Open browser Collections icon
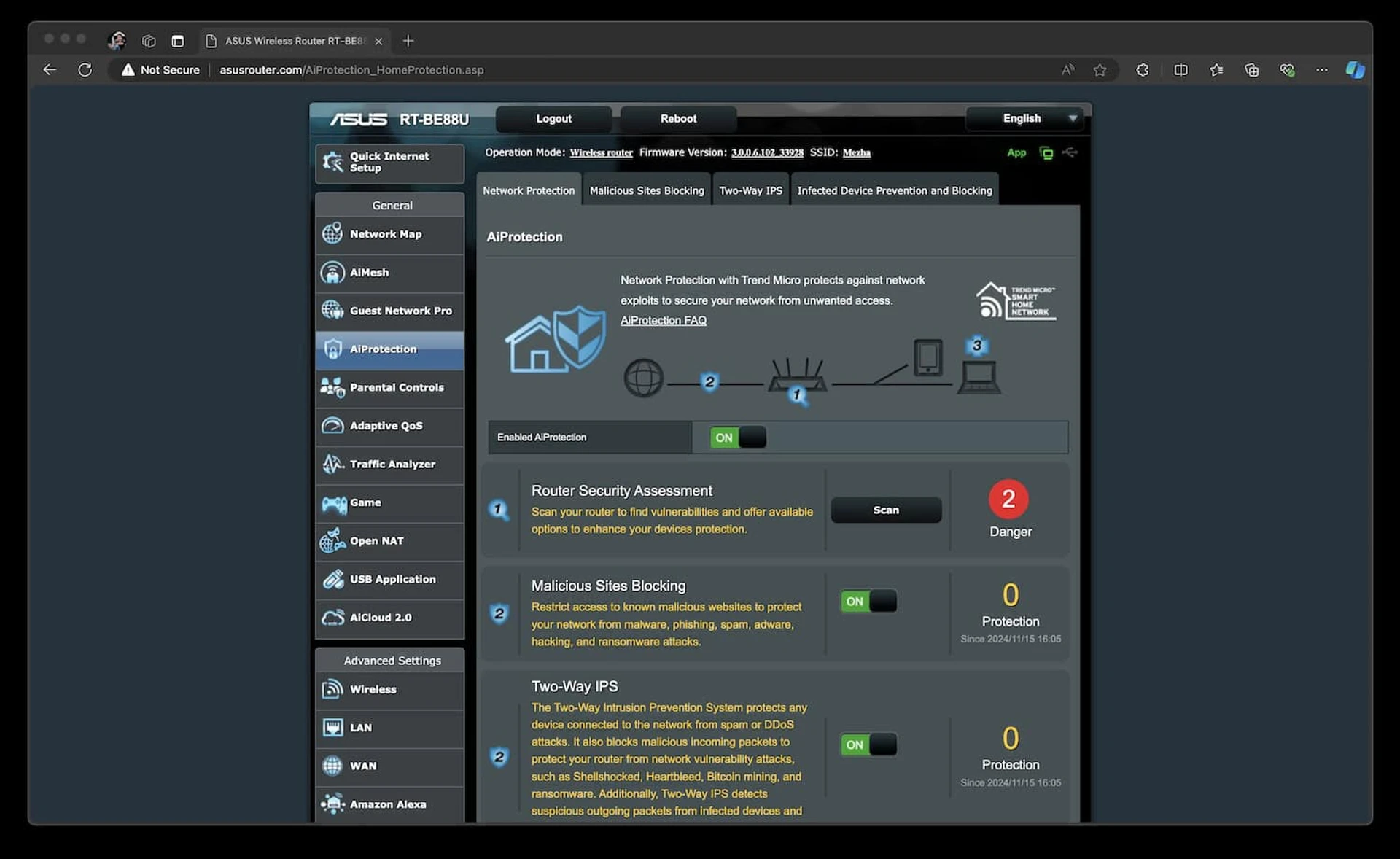The width and height of the screenshot is (1400, 859). pos(1251,70)
